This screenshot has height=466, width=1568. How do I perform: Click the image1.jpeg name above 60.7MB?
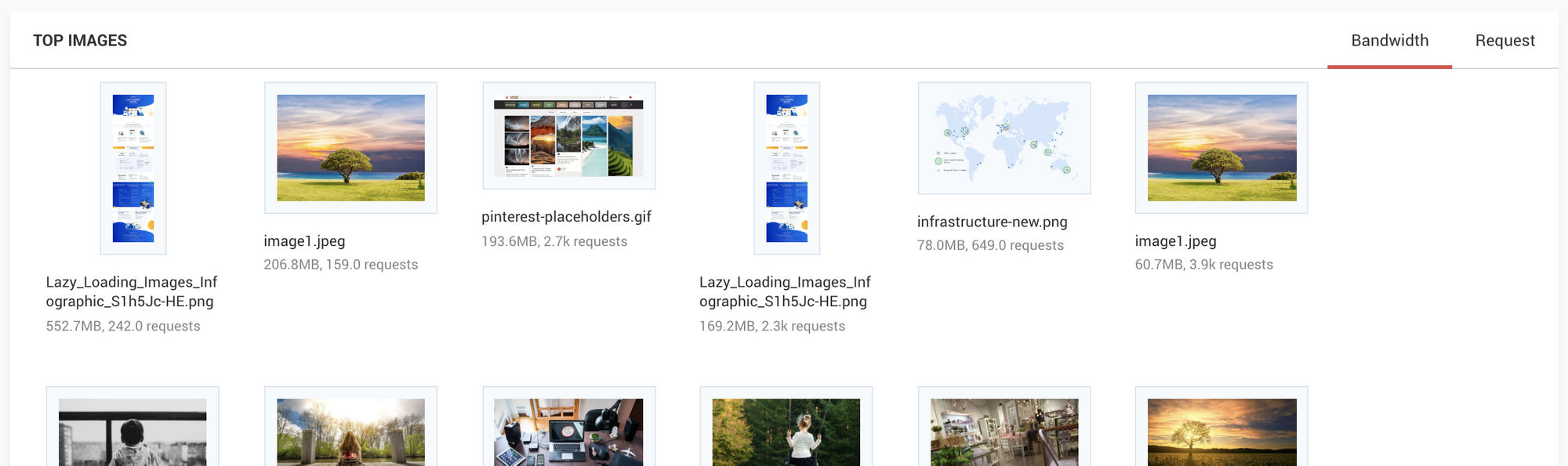1176,241
